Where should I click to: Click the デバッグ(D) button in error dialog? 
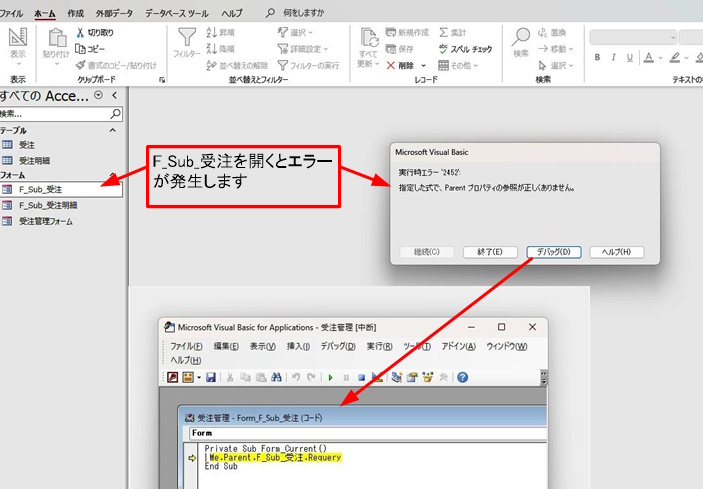coord(554,252)
